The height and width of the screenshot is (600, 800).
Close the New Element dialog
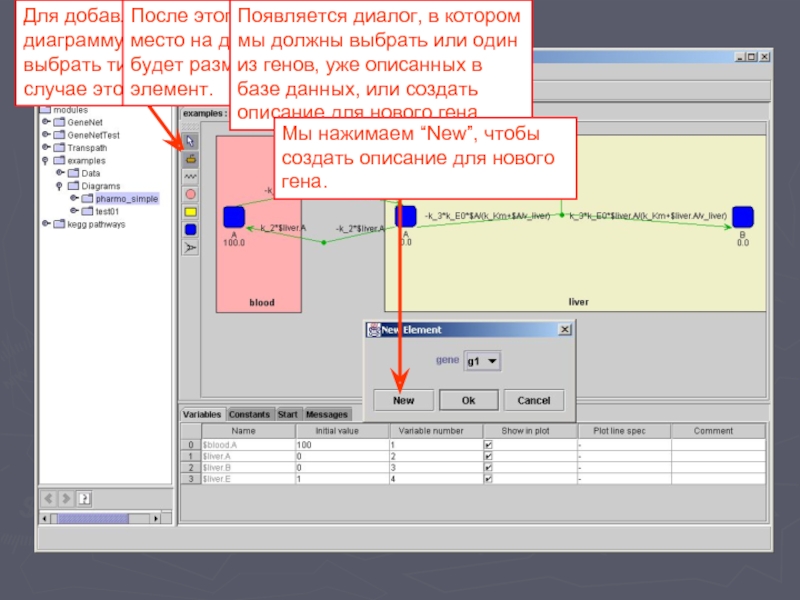coord(565,330)
